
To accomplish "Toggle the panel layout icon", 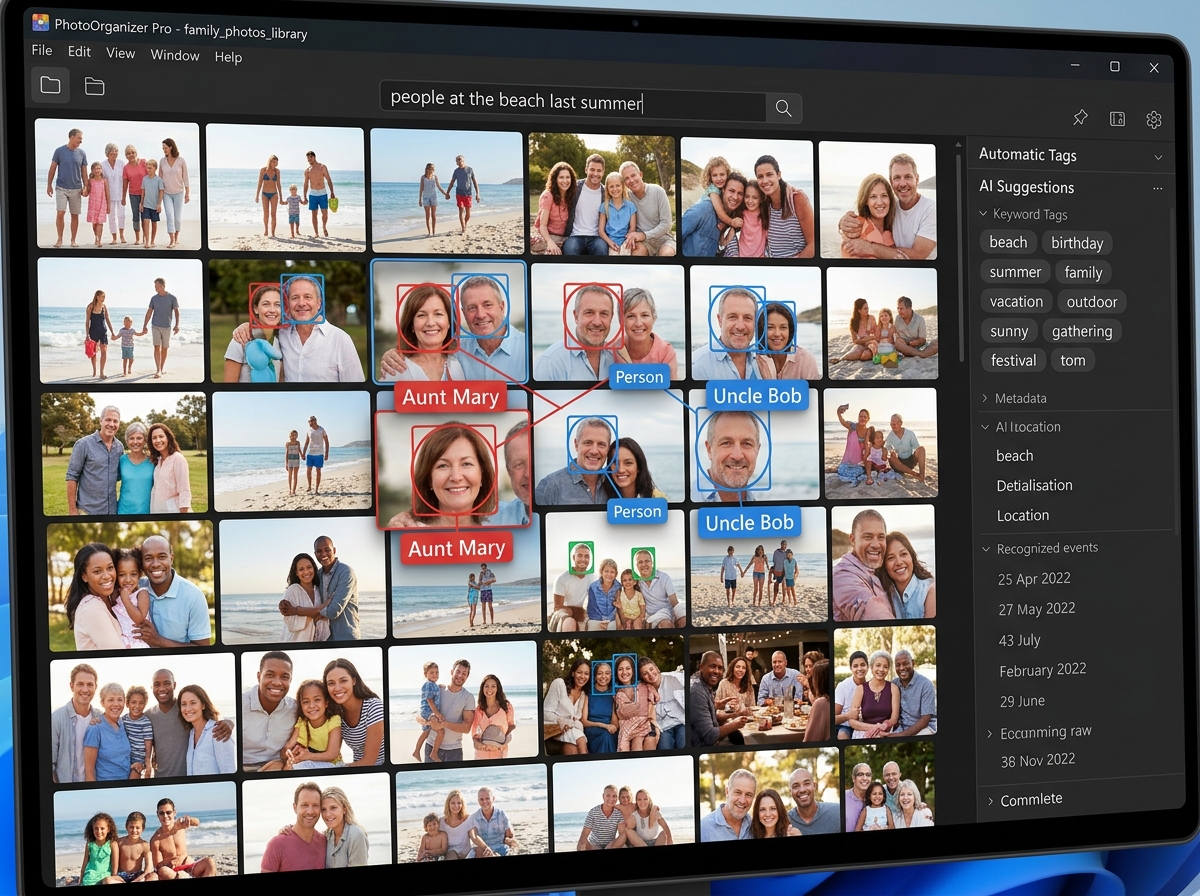I will point(1117,119).
